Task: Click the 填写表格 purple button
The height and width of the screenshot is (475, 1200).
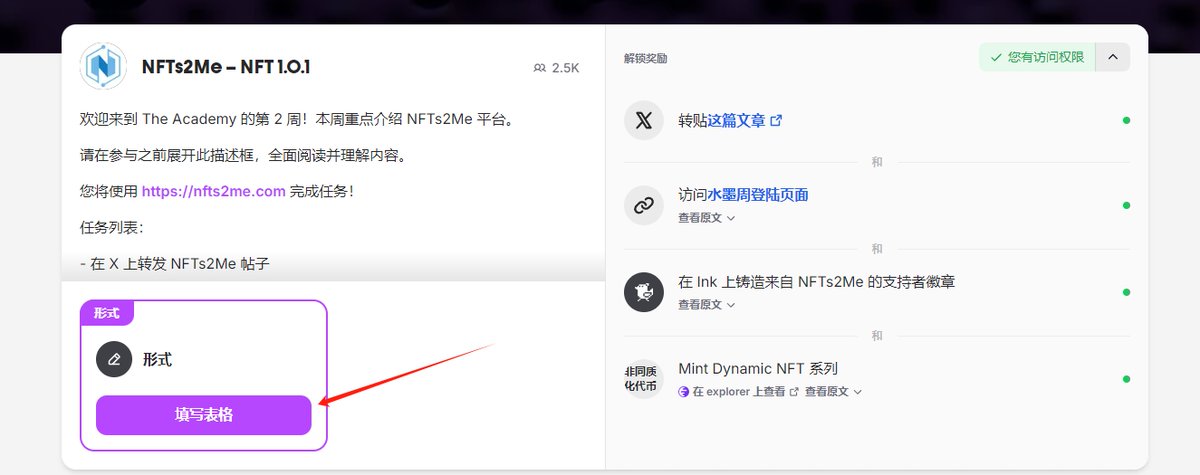Action: pyautogui.click(x=204, y=415)
